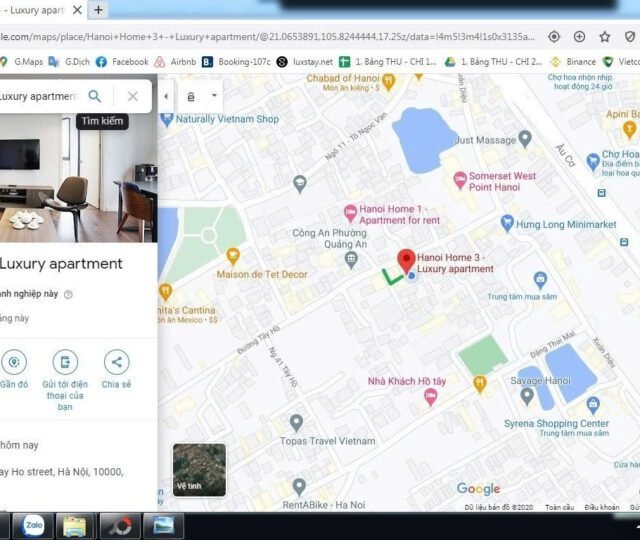Click the help icon next to 'nh nghiệp này'
This screenshot has width=640, height=540.
pyautogui.click(x=68, y=294)
